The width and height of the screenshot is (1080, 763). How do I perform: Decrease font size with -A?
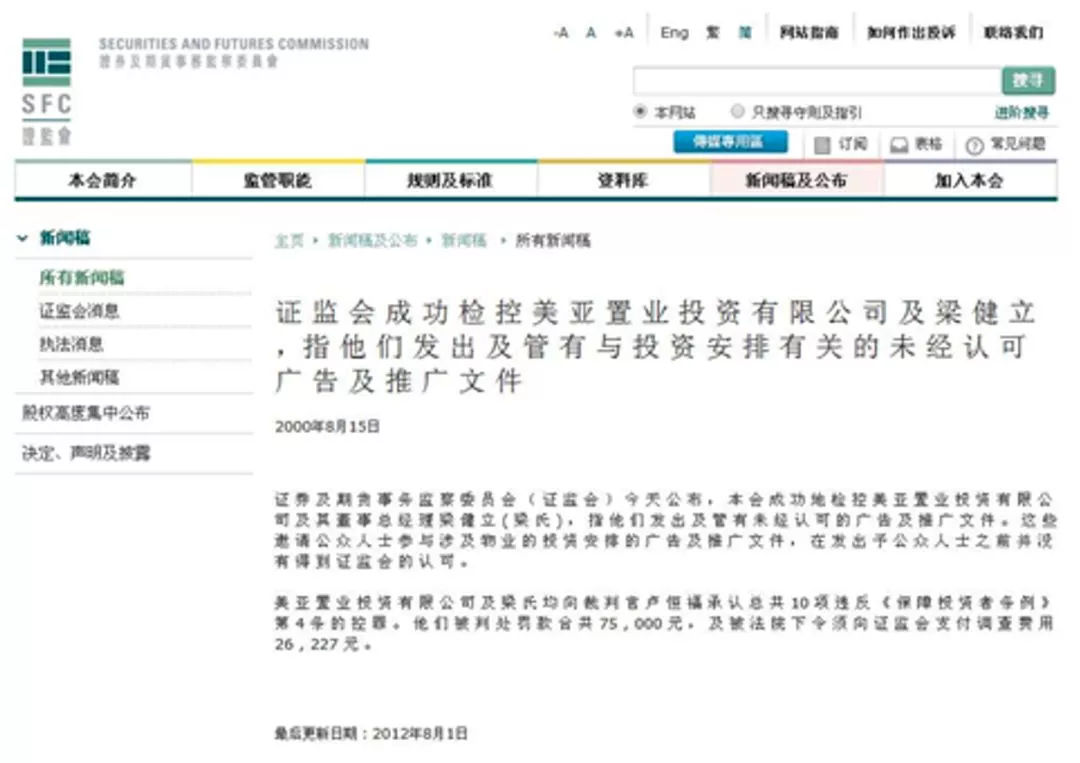click(561, 32)
